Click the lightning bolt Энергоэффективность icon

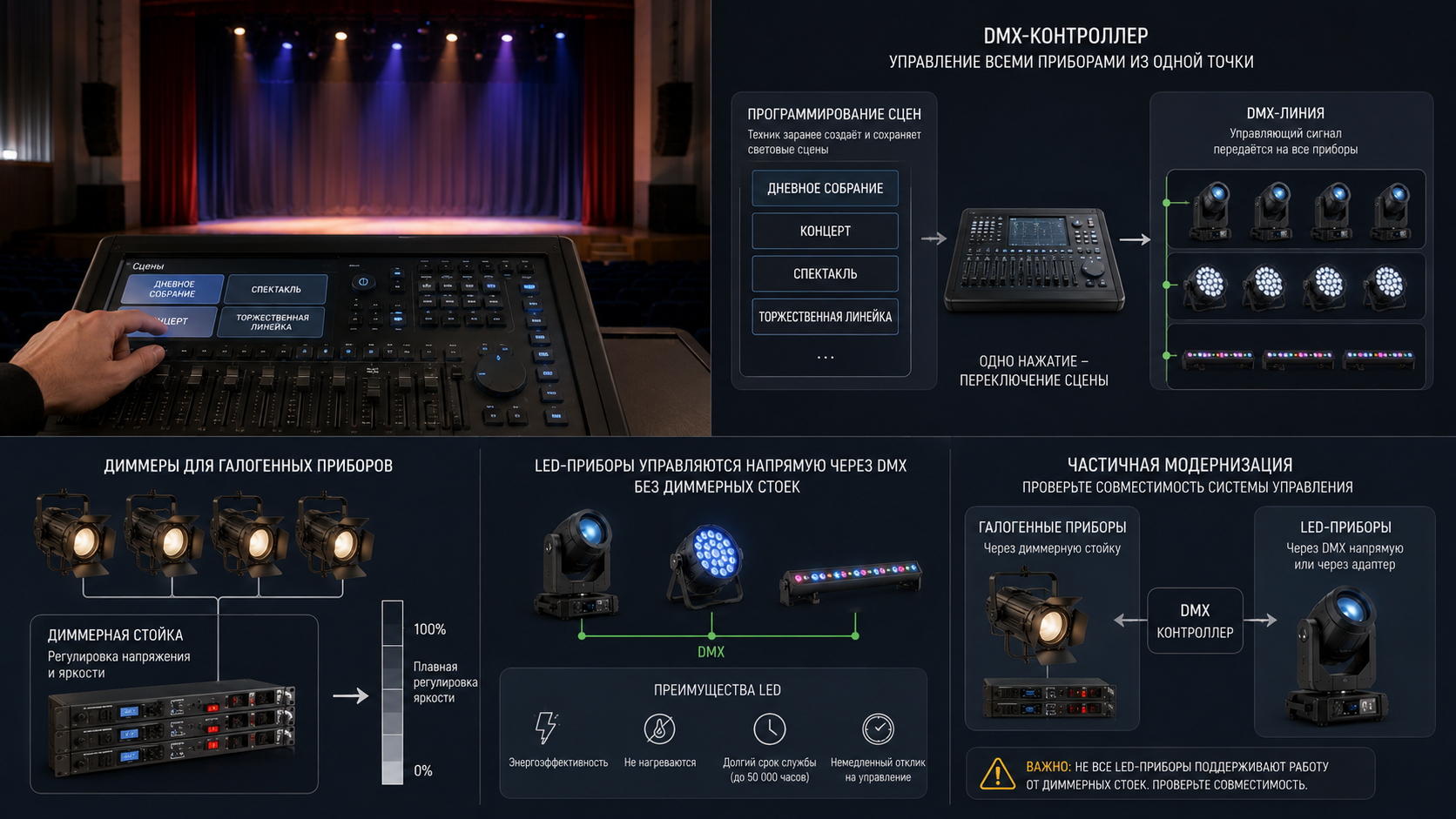(x=546, y=728)
